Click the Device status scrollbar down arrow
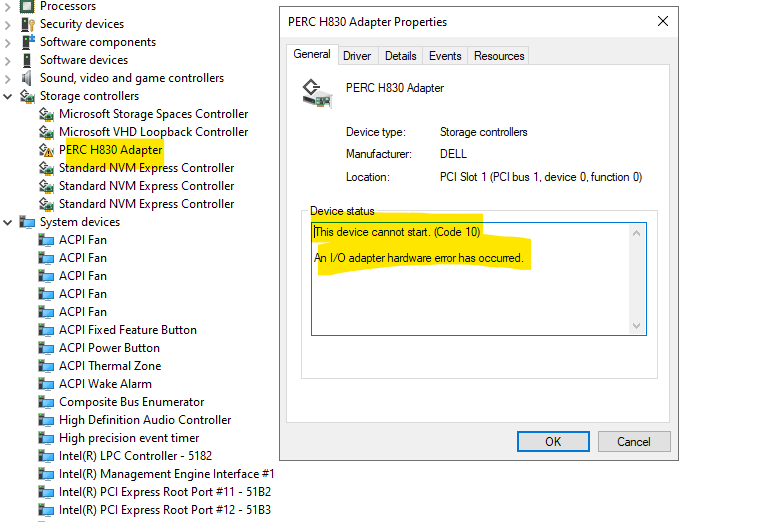The height and width of the screenshot is (522, 762). [x=637, y=326]
